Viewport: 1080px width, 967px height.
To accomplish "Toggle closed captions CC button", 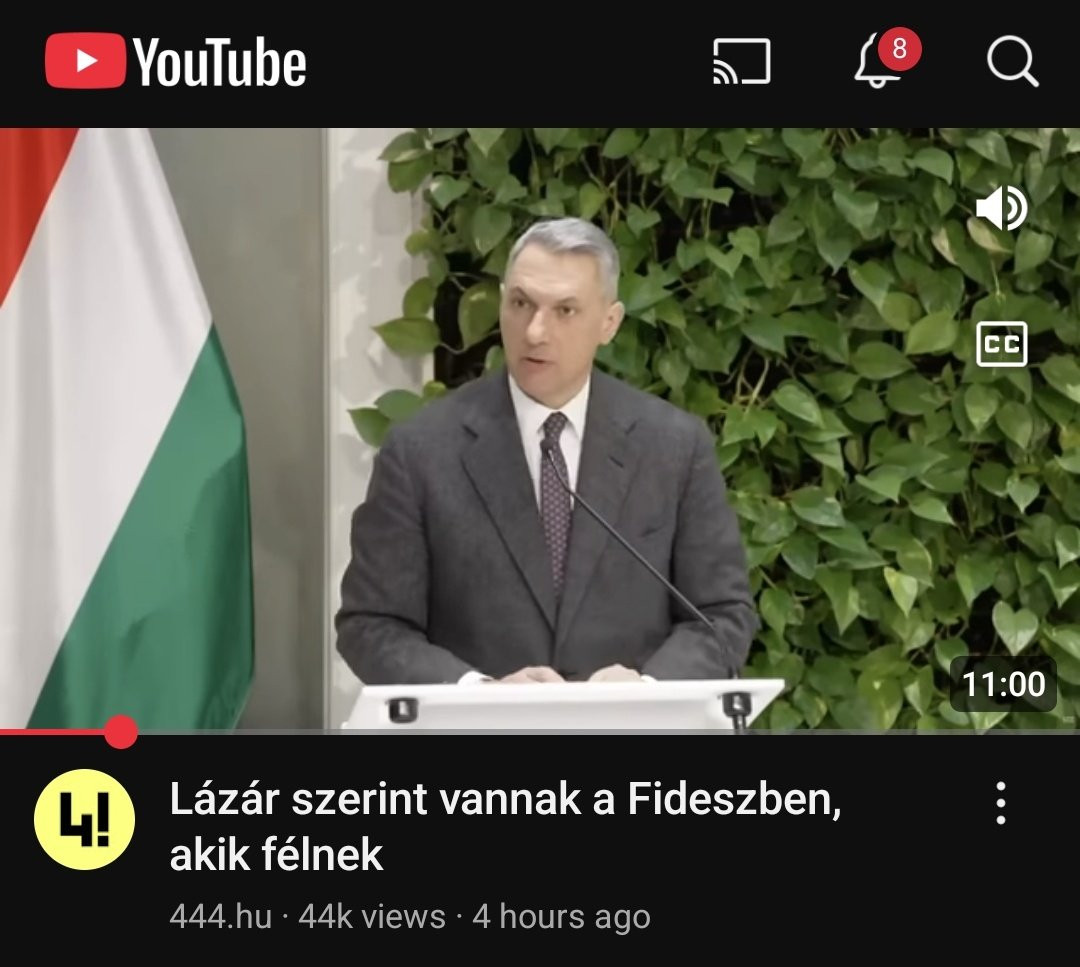I will click(x=1001, y=344).
